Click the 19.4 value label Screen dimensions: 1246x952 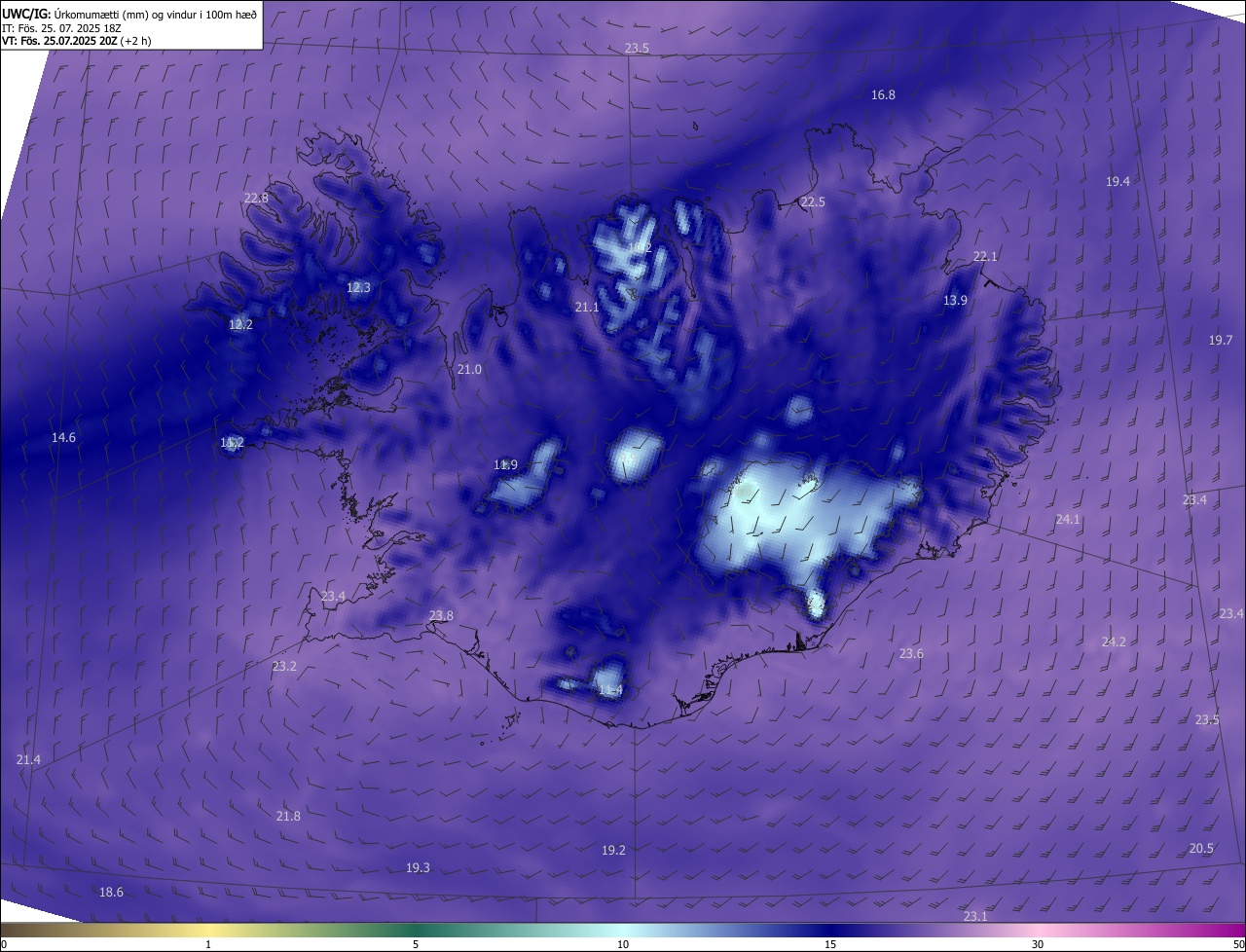click(x=1118, y=181)
